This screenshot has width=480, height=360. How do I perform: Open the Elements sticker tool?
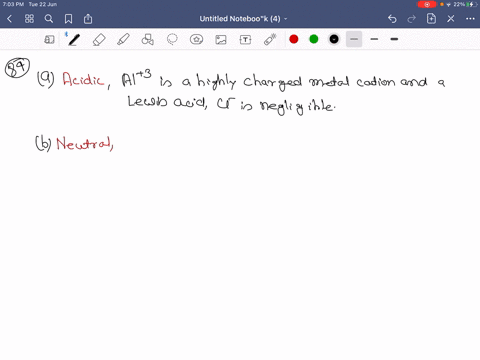(x=196, y=40)
